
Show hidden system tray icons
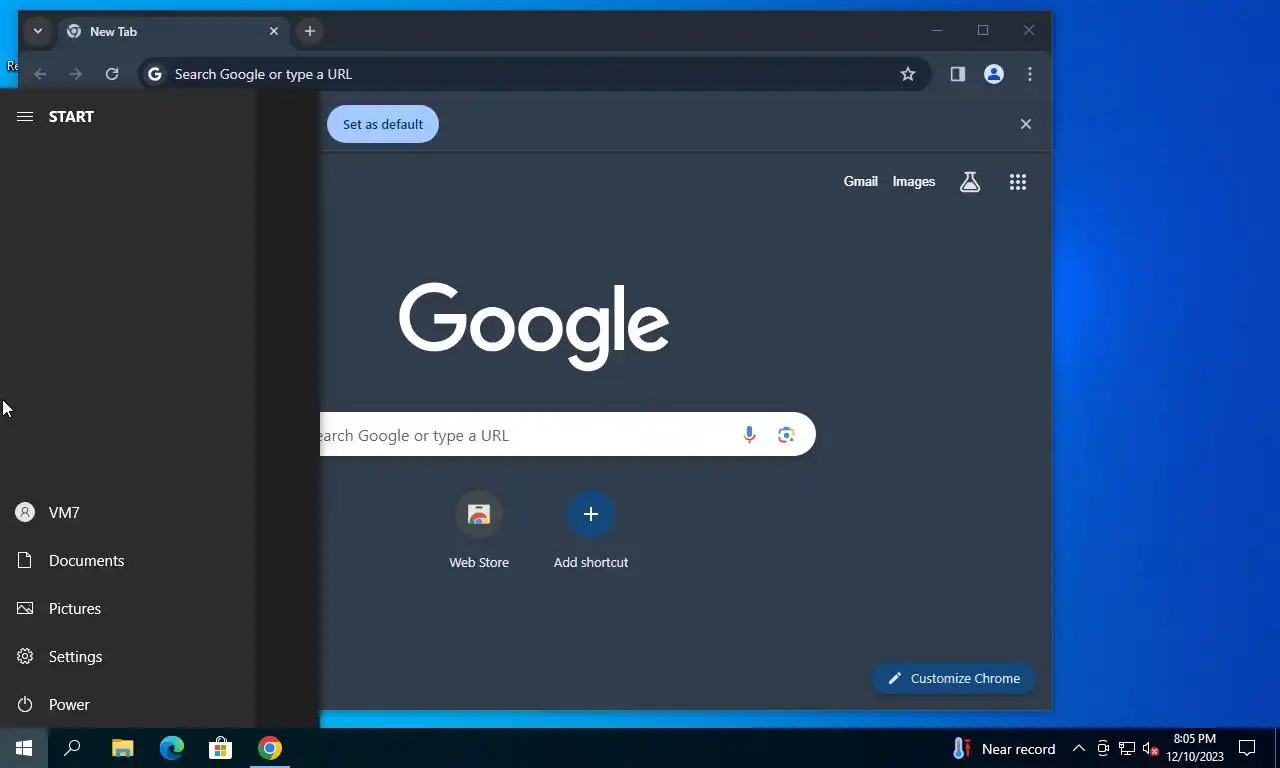click(1079, 749)
